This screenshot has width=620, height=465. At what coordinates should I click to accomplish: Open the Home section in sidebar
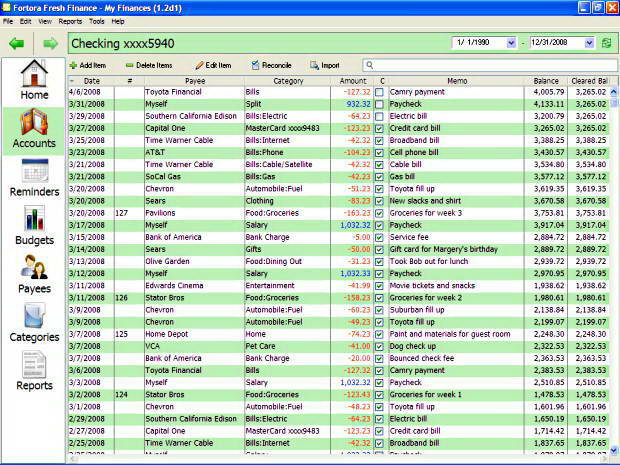click(33, 81)
